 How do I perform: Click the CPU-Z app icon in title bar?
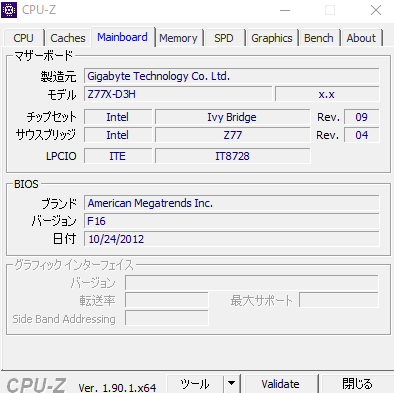pyautogui.click(x=9, y=10)
